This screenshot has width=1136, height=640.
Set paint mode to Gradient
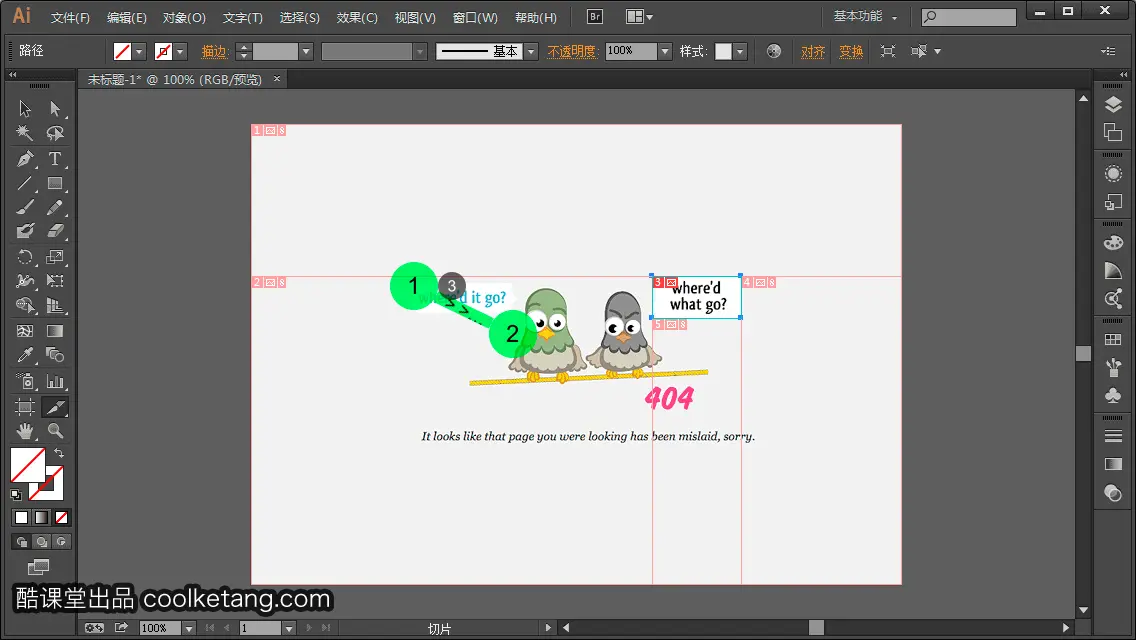(41, 518)
